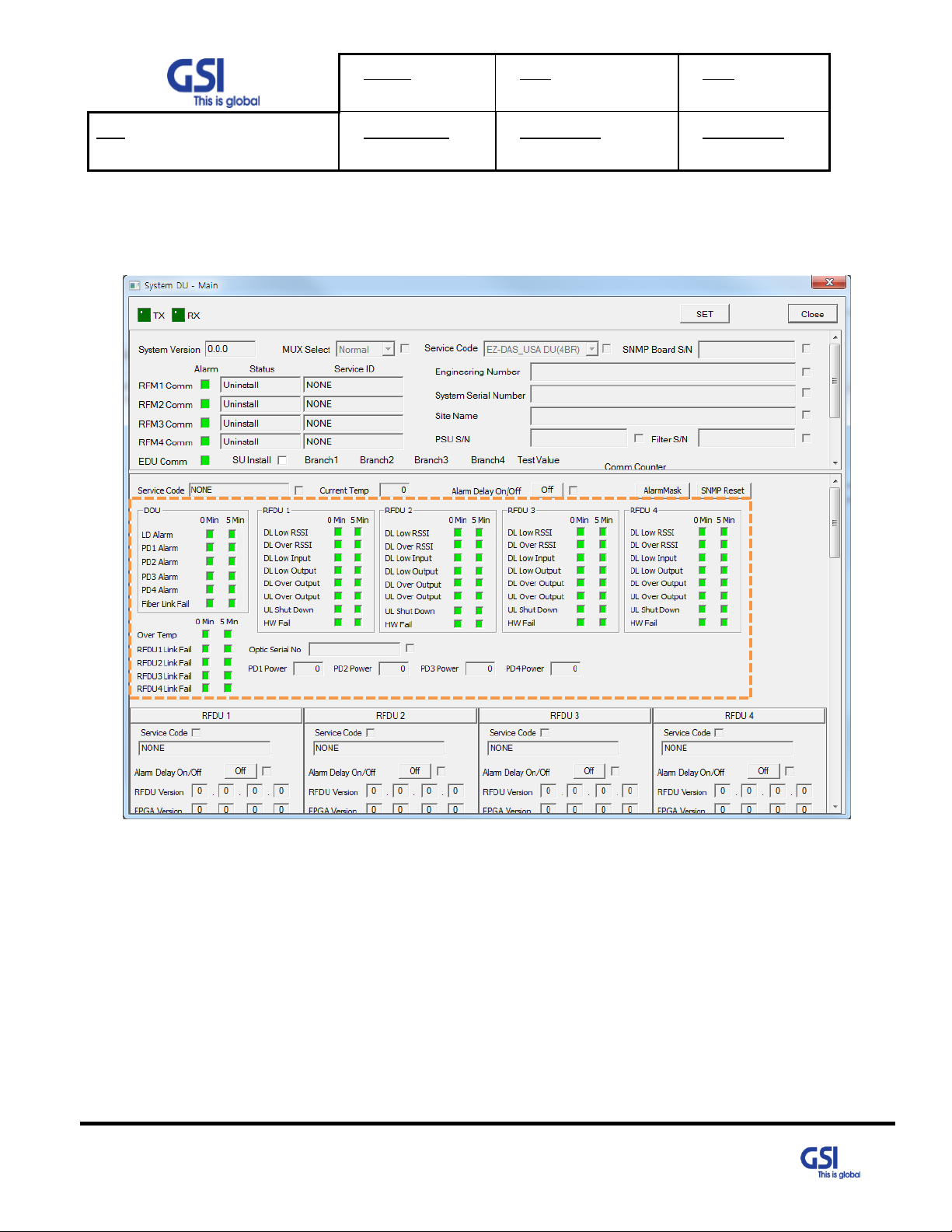
Task: Click the Current Temp value field
Action: (394, 490)
